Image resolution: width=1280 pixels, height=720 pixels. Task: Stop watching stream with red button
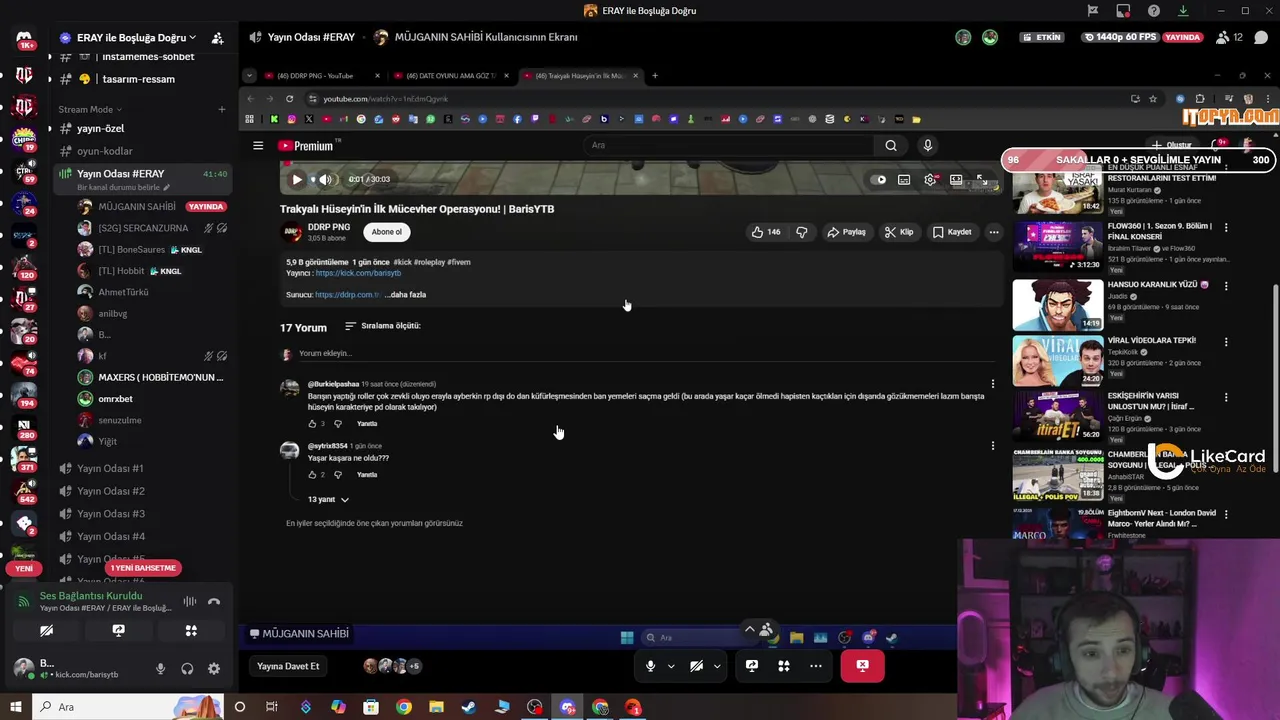[862, 666]
